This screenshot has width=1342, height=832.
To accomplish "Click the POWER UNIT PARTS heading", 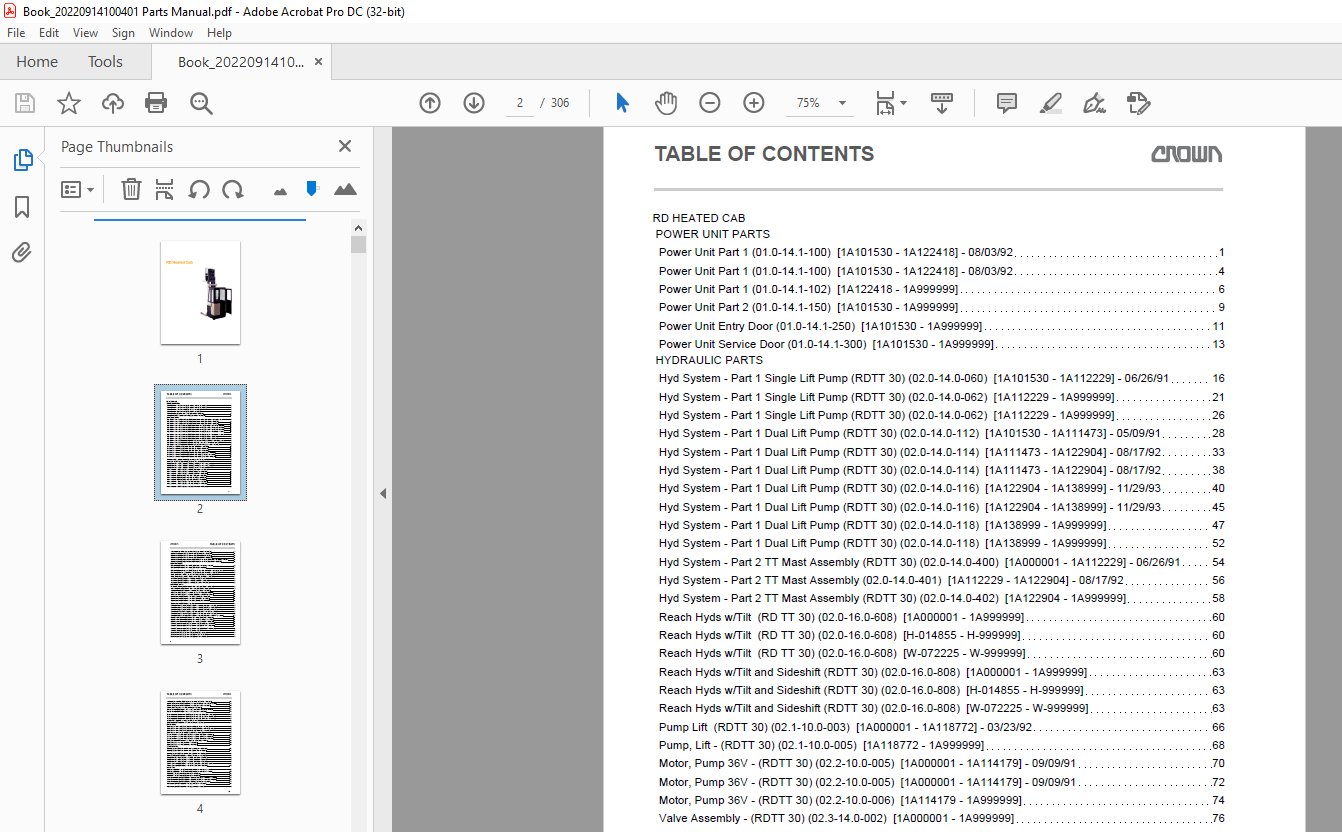I will [x=712, y=234].
